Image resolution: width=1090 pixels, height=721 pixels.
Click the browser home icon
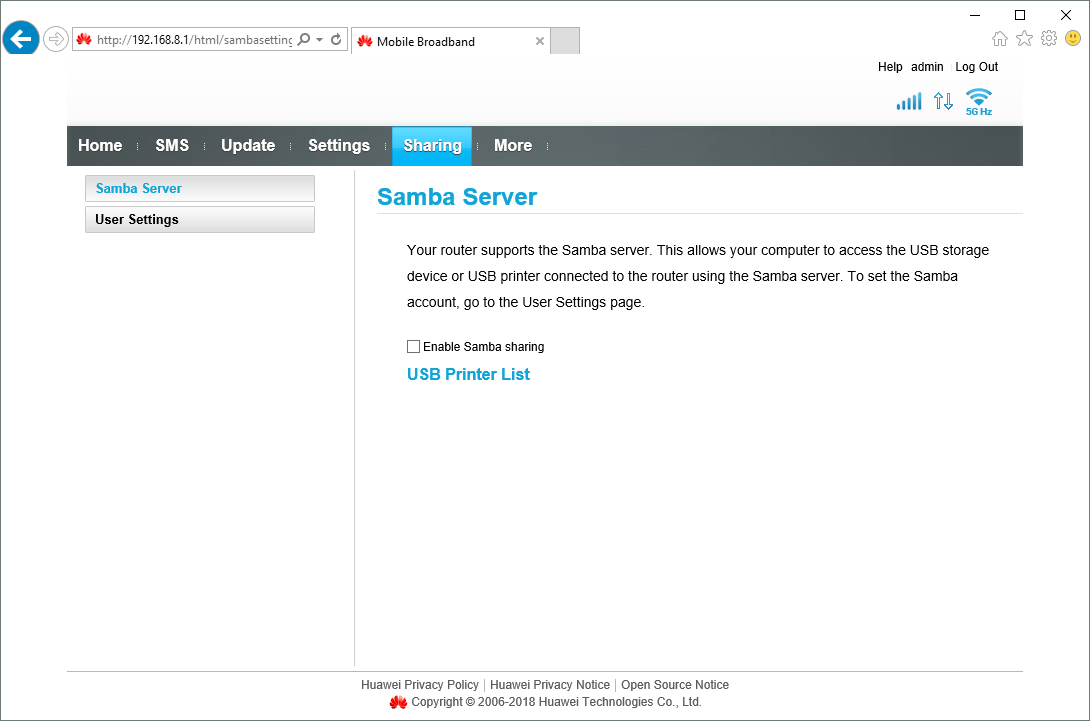tap(1000, 37)
